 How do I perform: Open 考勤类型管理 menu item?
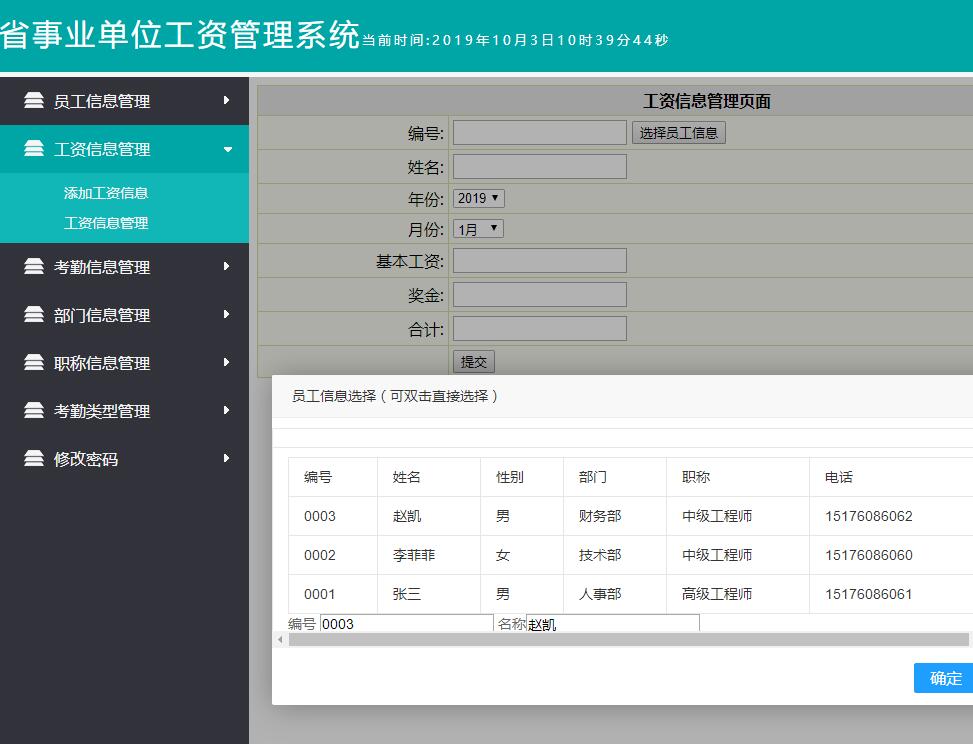(124, 411)
